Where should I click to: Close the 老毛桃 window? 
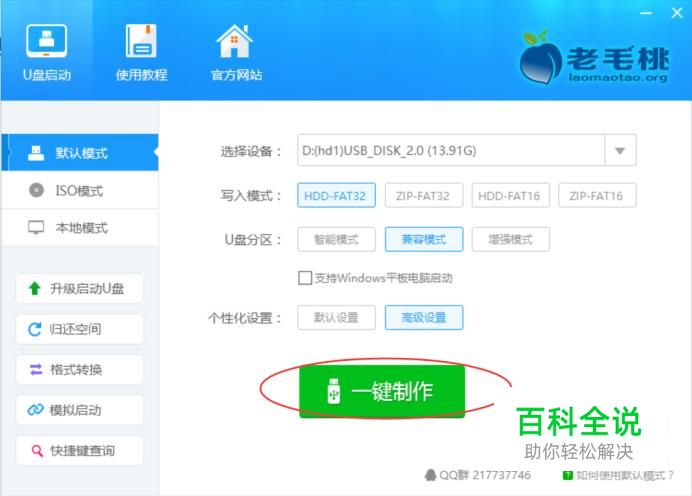pyautogui.click(x=677, y=13)
